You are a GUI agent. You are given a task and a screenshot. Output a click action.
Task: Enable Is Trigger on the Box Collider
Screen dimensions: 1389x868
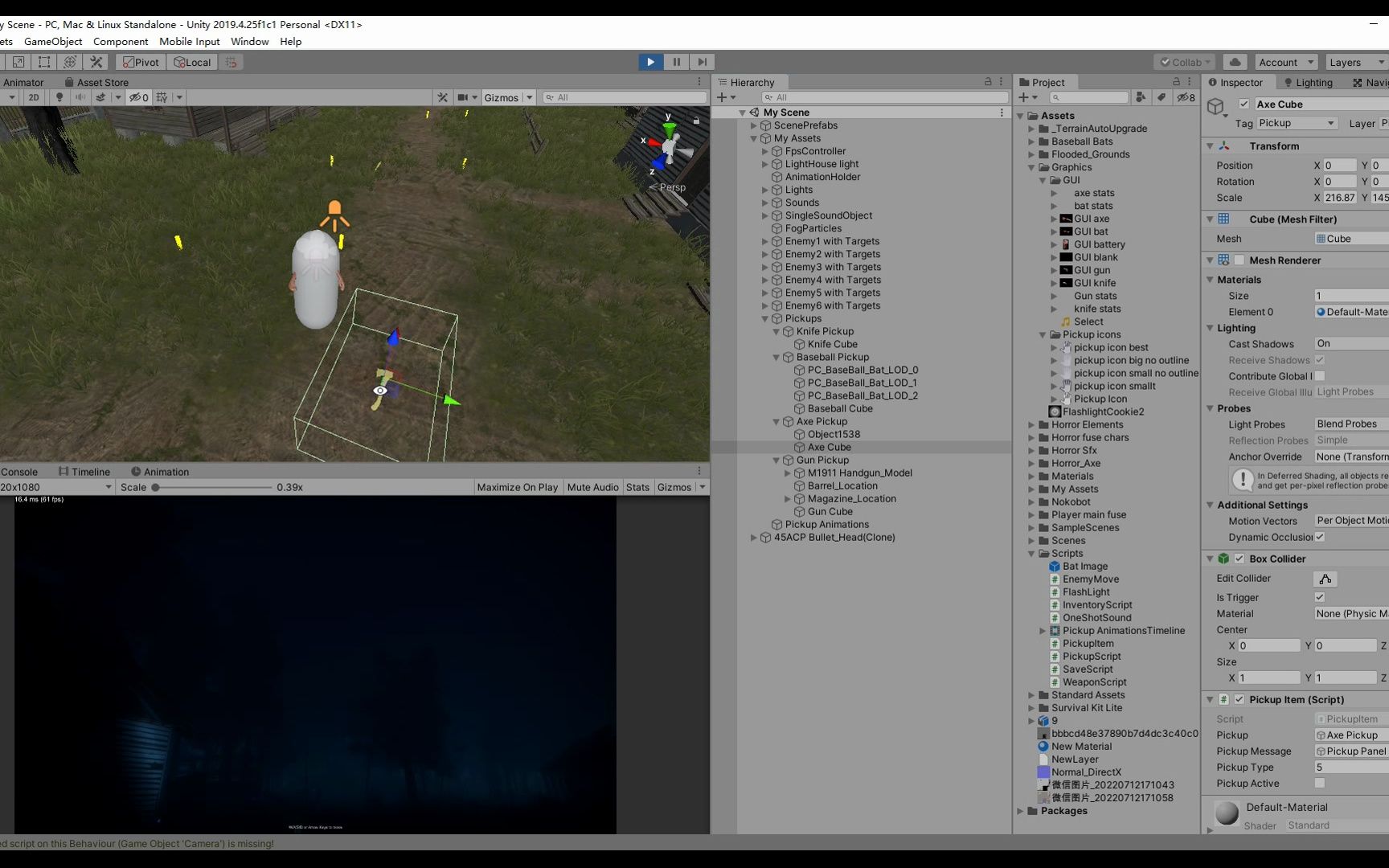coord(1319,597)
